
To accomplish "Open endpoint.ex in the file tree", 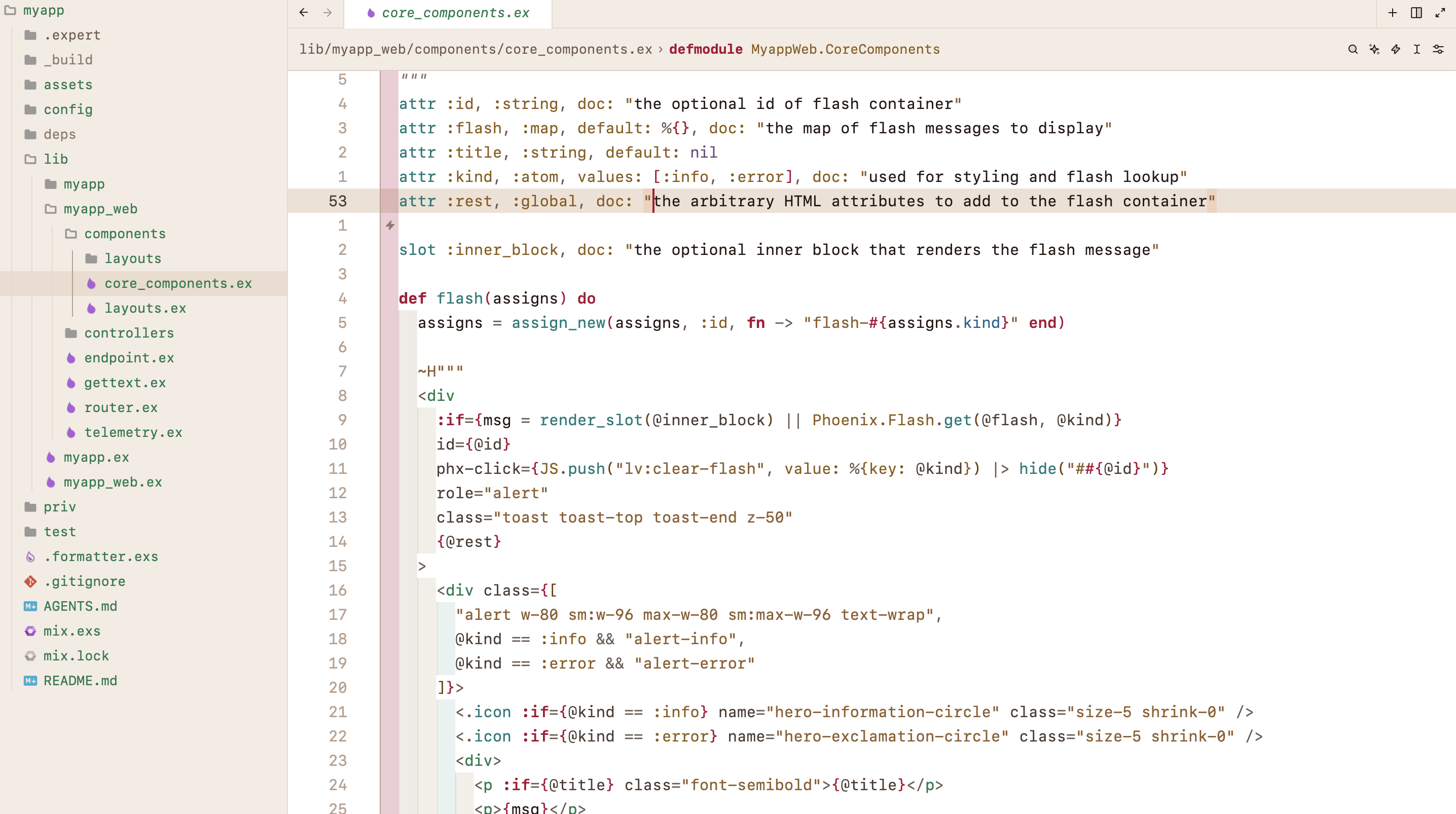I will point(129,358).
